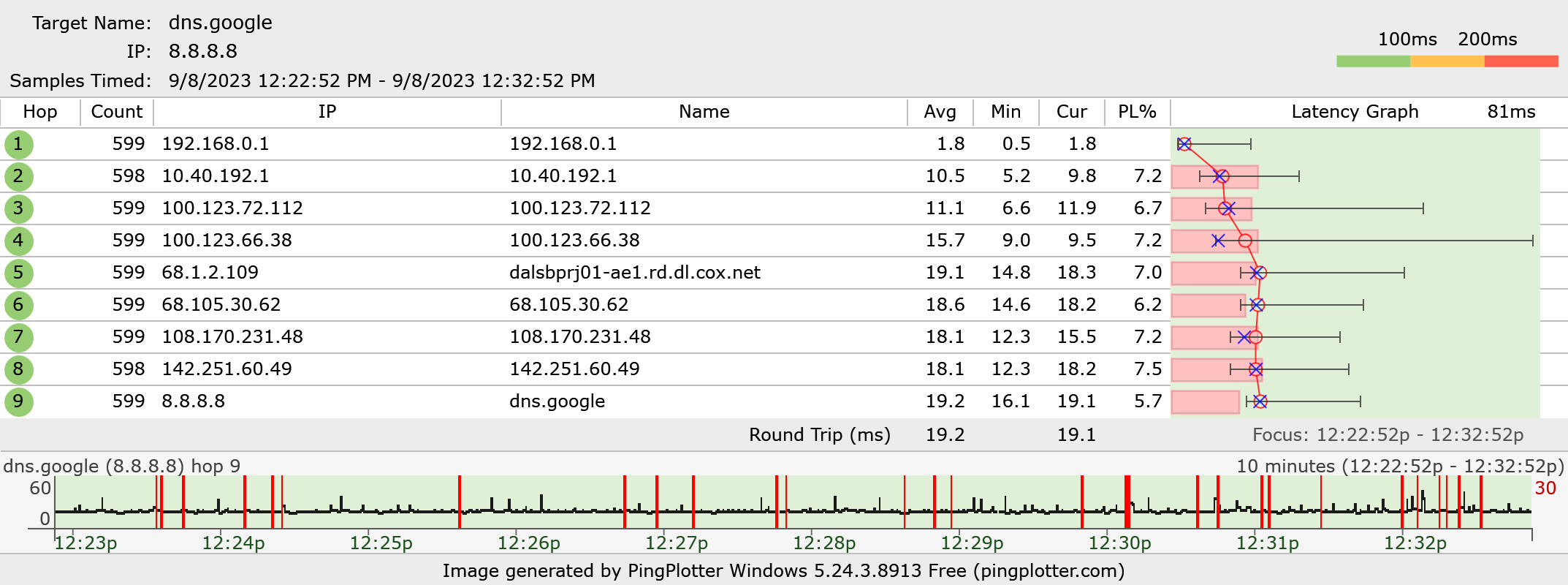Click the Count column header

click(x=116, y=112)
